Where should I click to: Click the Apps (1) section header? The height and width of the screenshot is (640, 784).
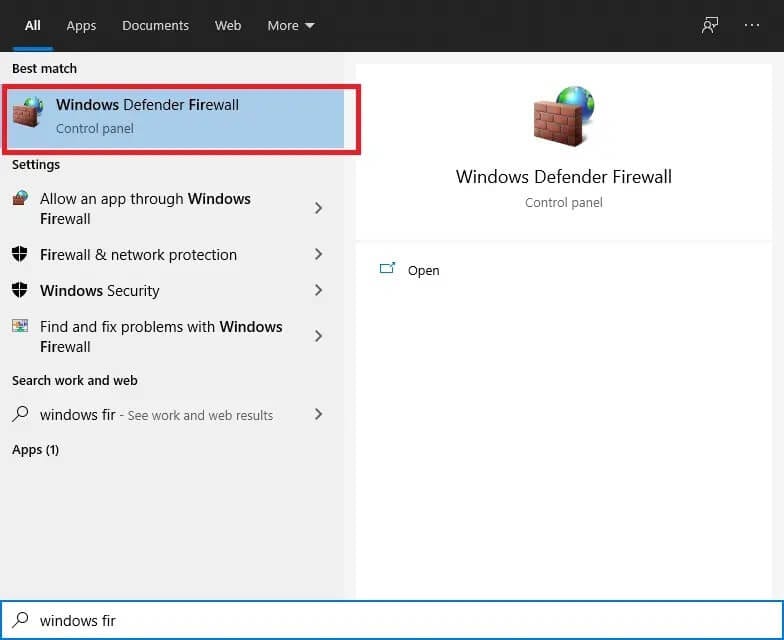(36, 450)
